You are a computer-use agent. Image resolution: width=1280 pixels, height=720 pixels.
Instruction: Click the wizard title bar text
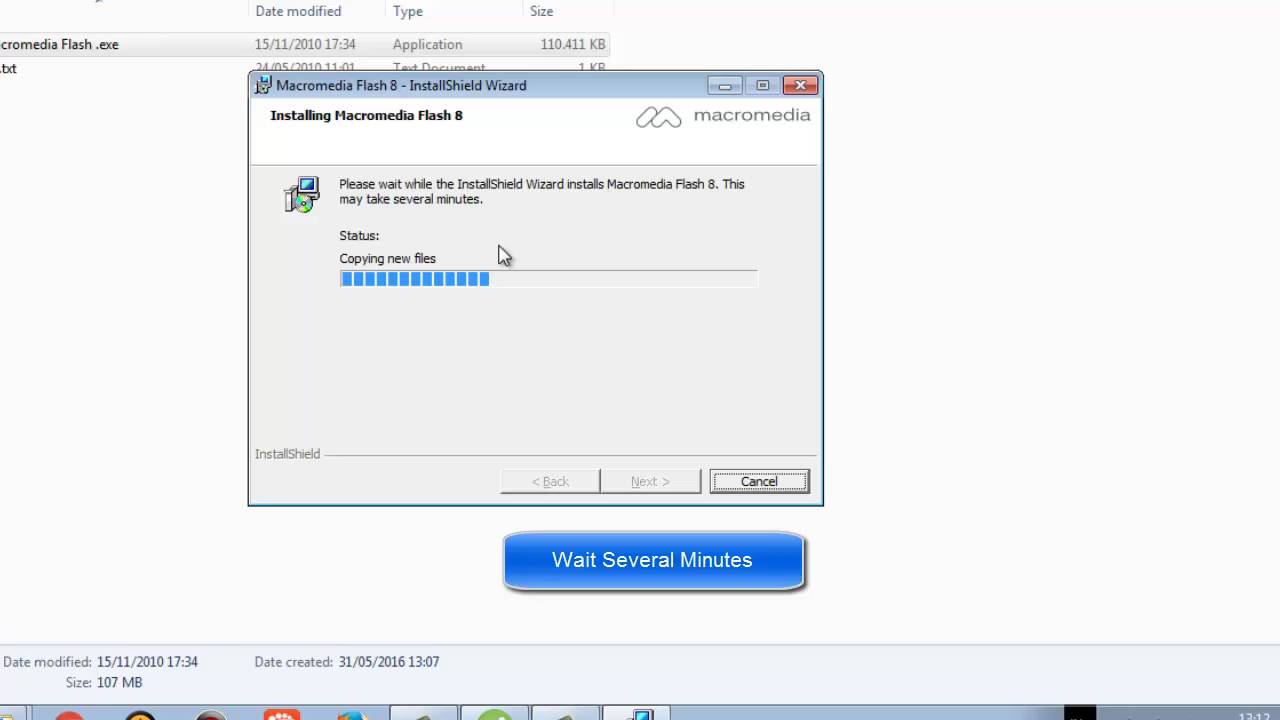click(x=401, y=85)
